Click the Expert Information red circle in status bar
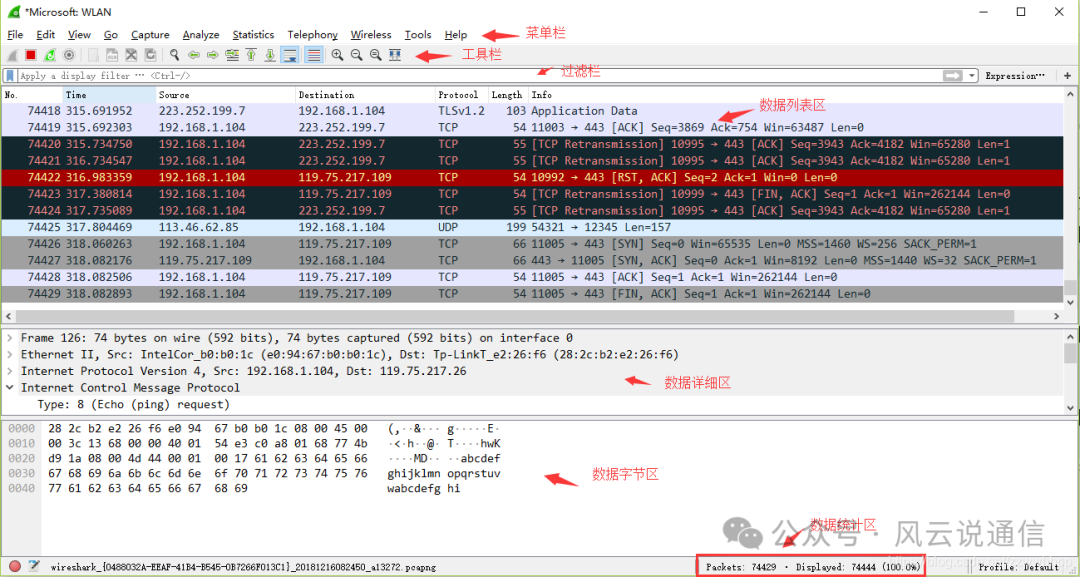 point(14,567)
